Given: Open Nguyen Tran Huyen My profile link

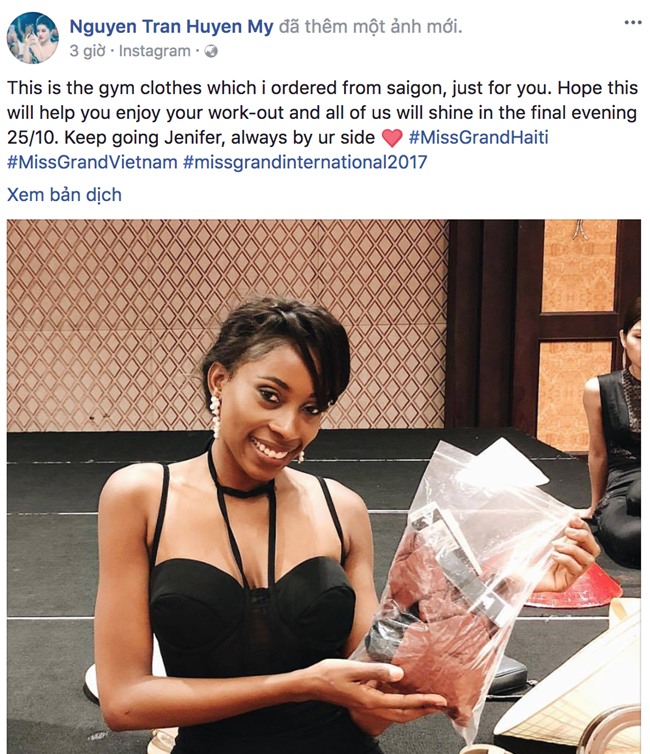Looking at the screenshot, I should (x=171, y=26).
